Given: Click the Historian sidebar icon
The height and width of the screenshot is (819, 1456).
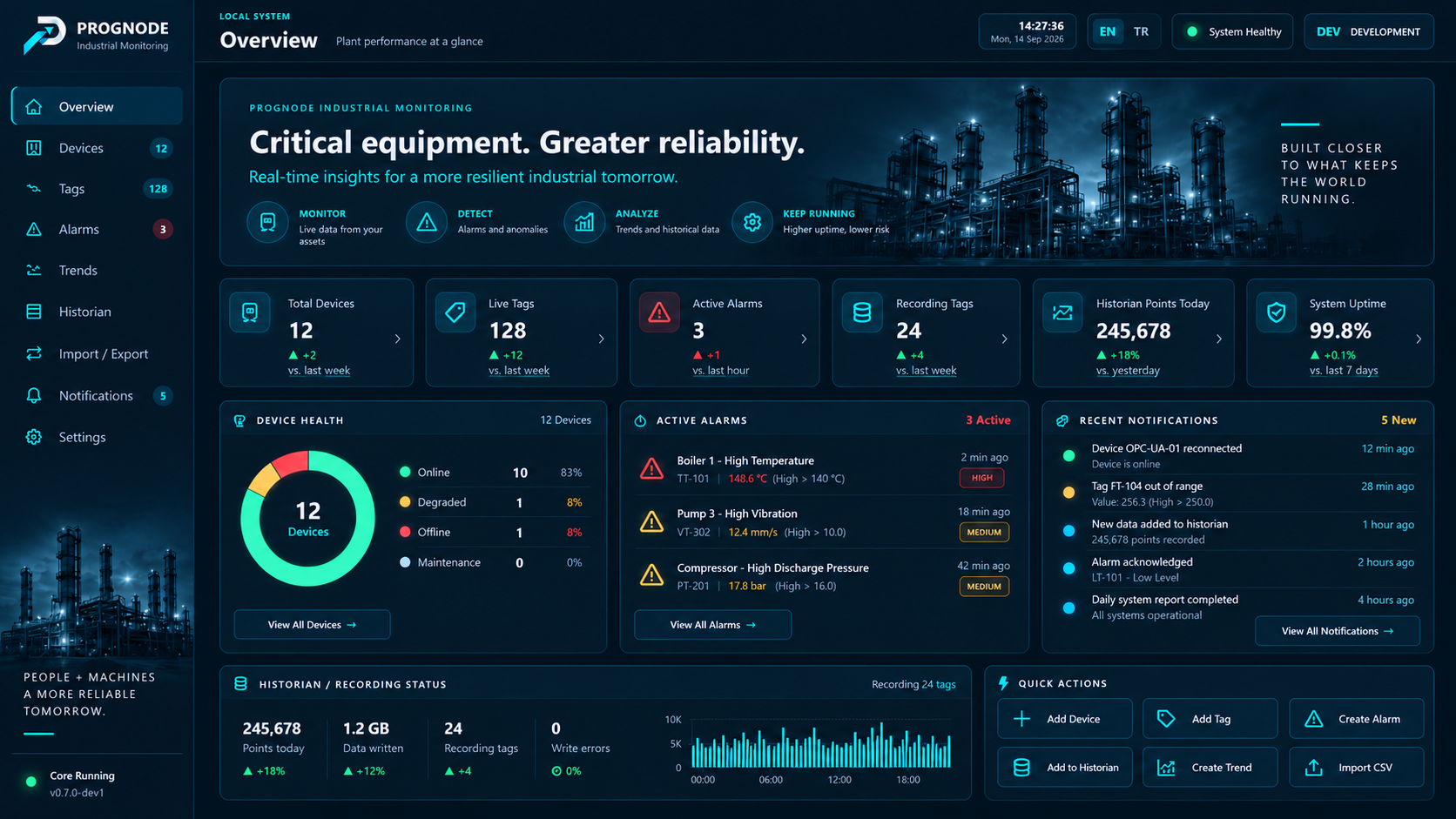Looking at the screenshot, I should coord(34,312).
